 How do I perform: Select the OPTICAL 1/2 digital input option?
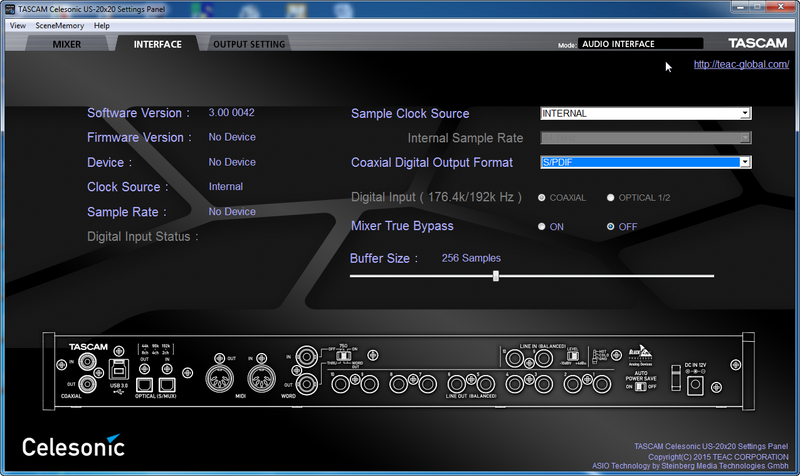pyautogui.click(x=610, y=197)
